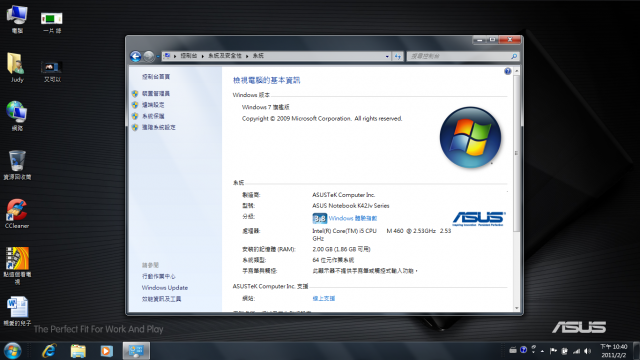Screen dimensions: 640x360
Task: Launch Internet Explorer from the taskbar
Action: [x=49, y=351]
